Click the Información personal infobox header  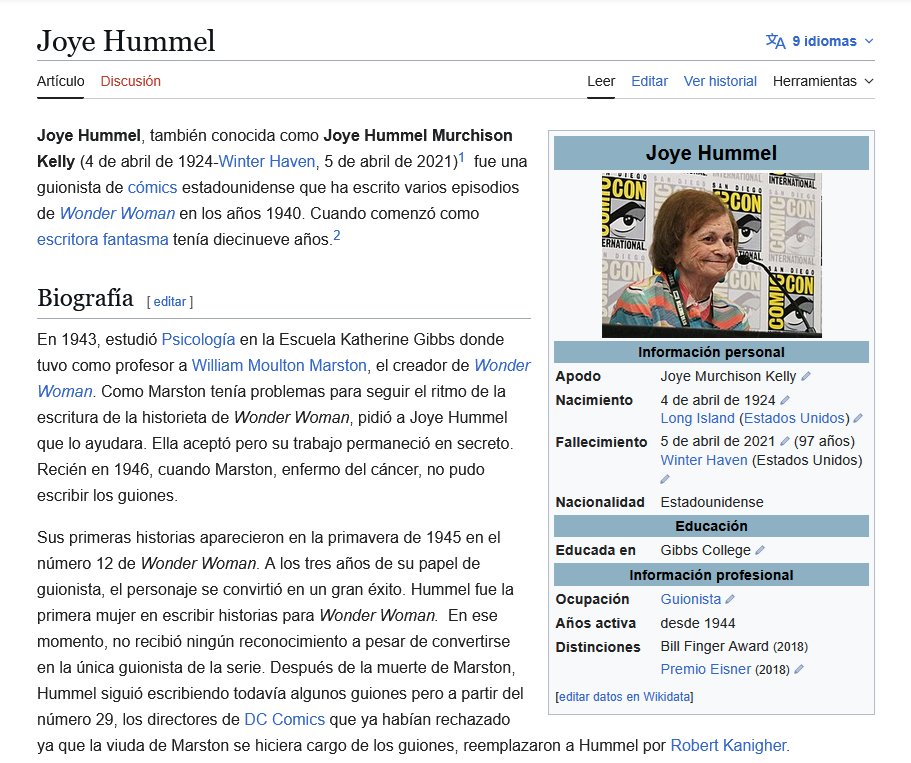pos(711,352)
